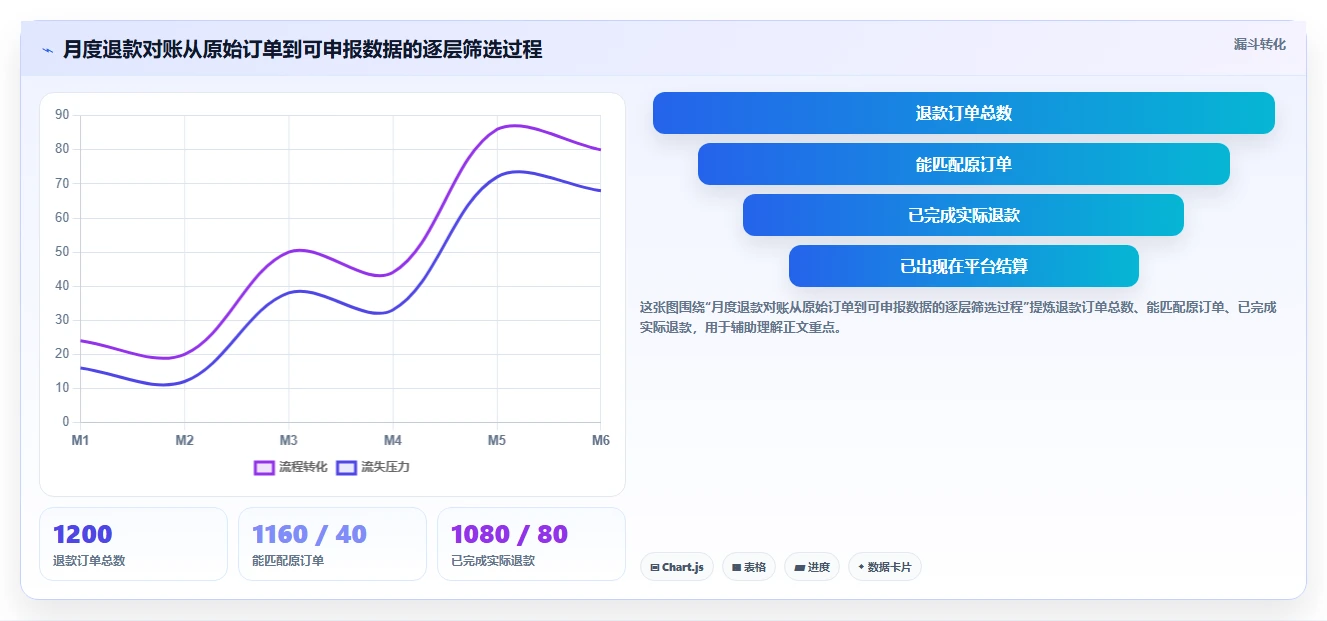1327x621 pixels.
Task: Click the purple 流程转化 legend swatch
Action: 264,467
